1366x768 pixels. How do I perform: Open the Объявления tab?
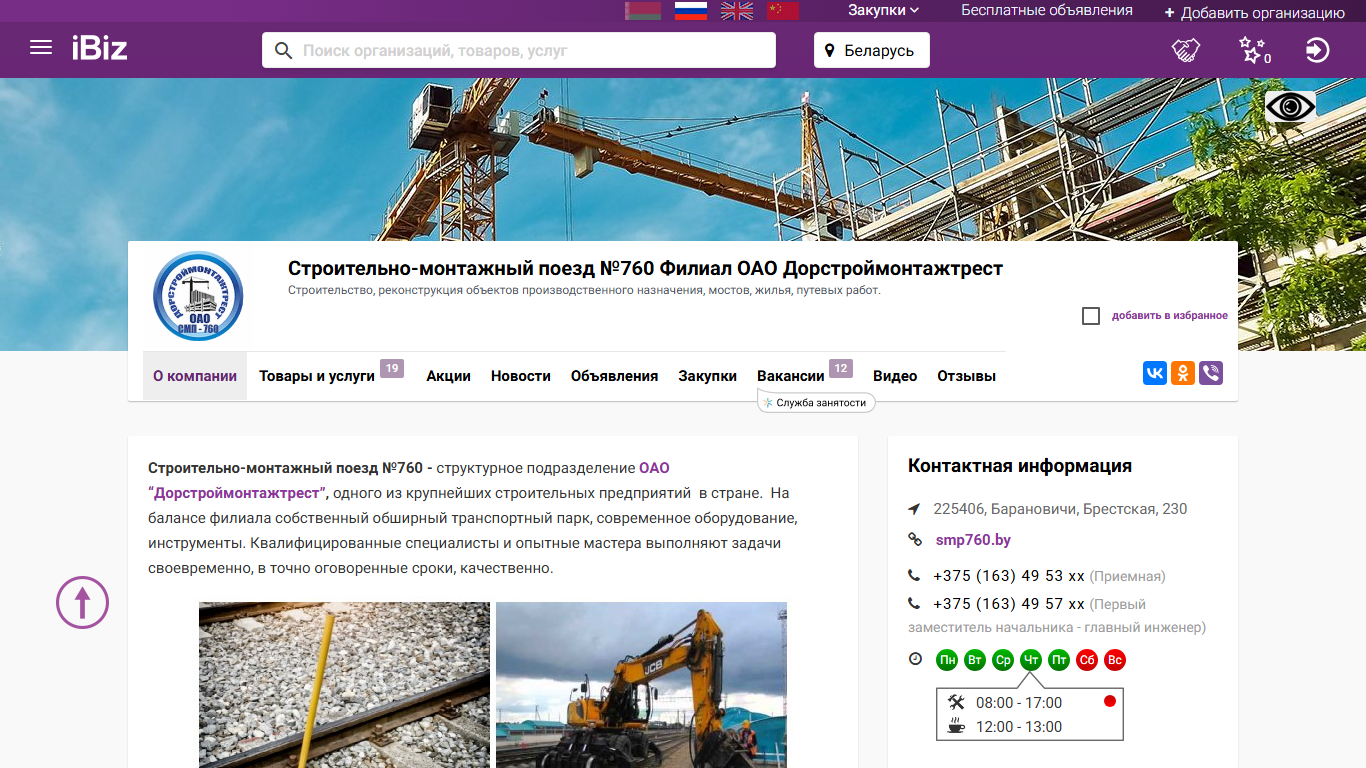pos(614,376)
